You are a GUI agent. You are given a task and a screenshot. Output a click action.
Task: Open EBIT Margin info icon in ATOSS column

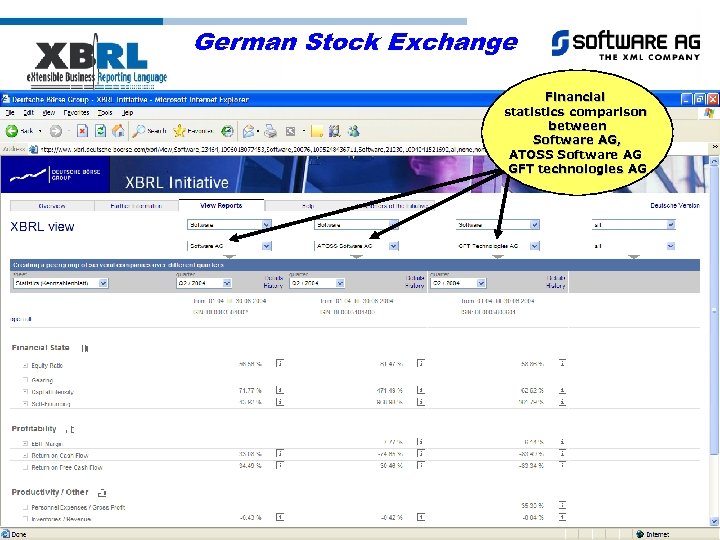pos(420,441)
